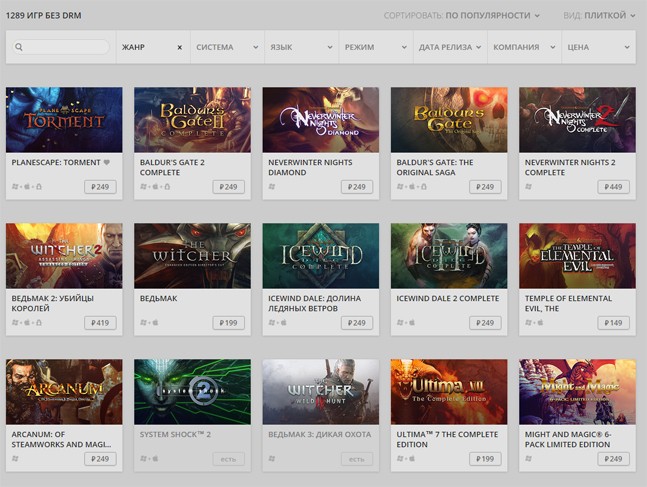Open Might and Magic 6-Pack Limited Edition title

(x=568, y=440)
